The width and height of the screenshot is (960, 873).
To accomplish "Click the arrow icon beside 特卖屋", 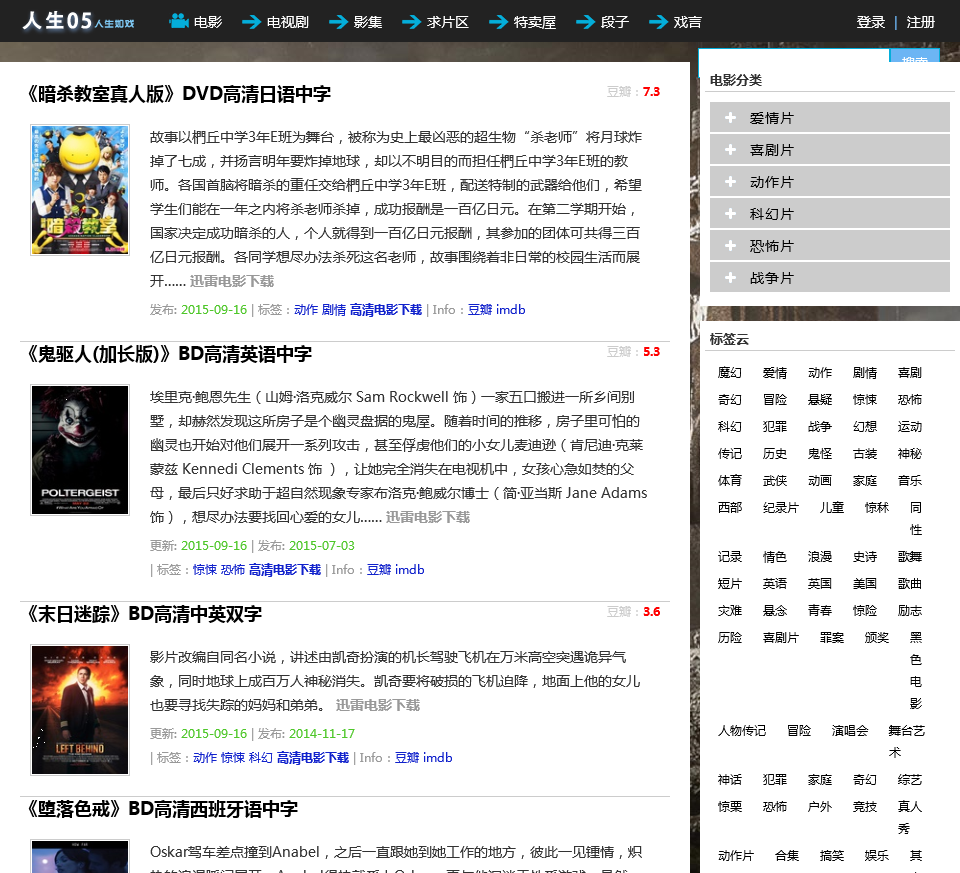I will coord(498,22).
